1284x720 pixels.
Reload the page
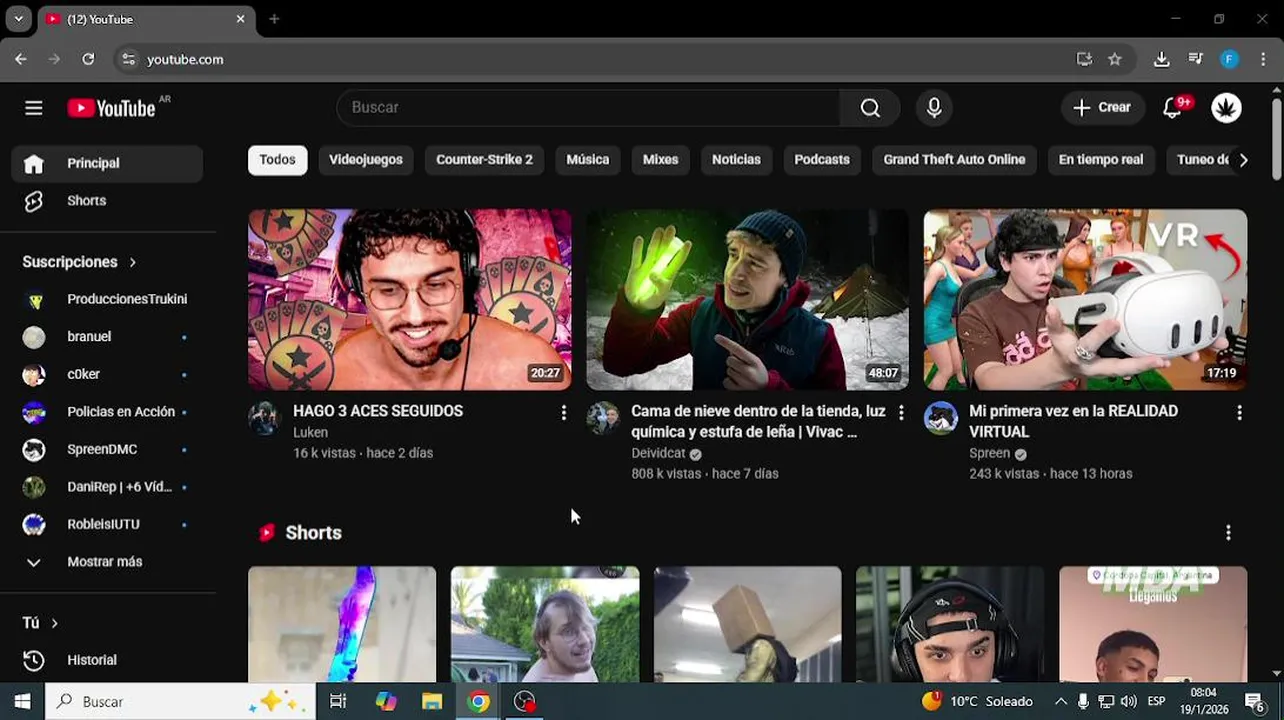pos(88,59)
